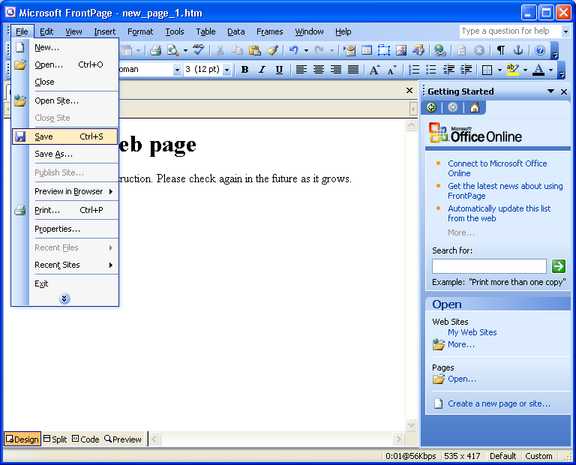576x465 pixels.
Task: Click green Start searching arrow button
Action: click(x=559, y=266)
